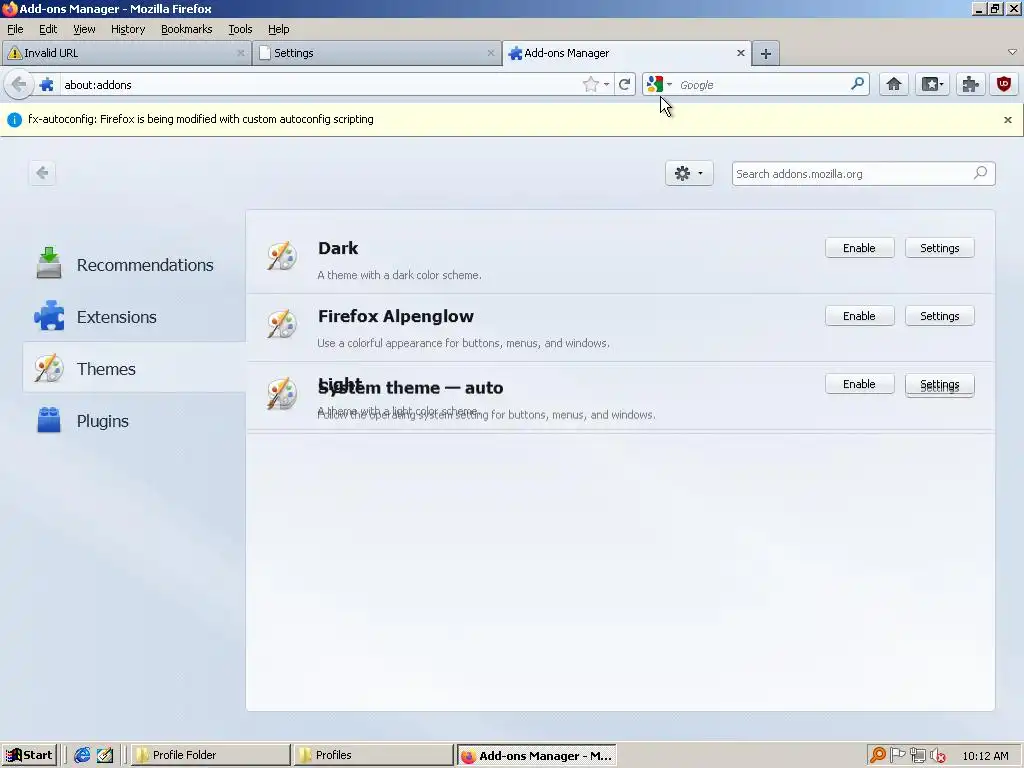This screenshot has height=768, width=1024.
Task: Click the info icon in notification bar
Action: coord(14,120)
